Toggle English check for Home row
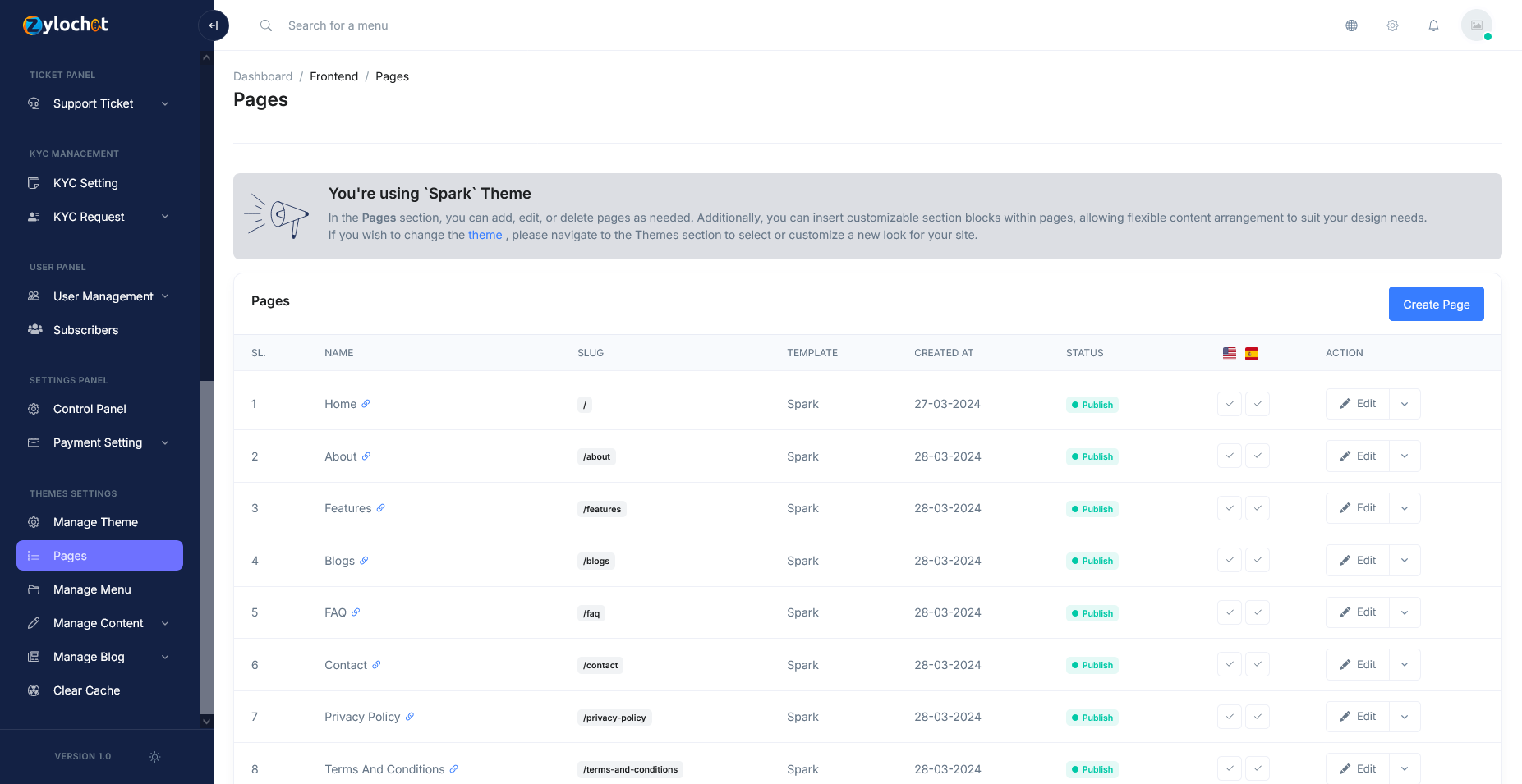The height and width of the screenshot is (784, 1522). click(x=1230, y=404)
